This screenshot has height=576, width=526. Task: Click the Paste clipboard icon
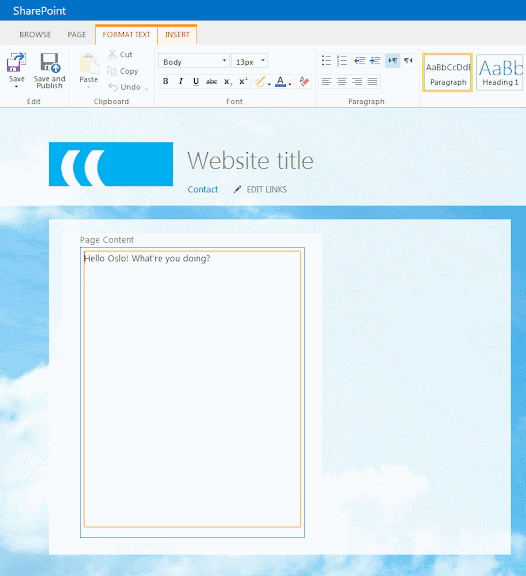coord(89,64)
